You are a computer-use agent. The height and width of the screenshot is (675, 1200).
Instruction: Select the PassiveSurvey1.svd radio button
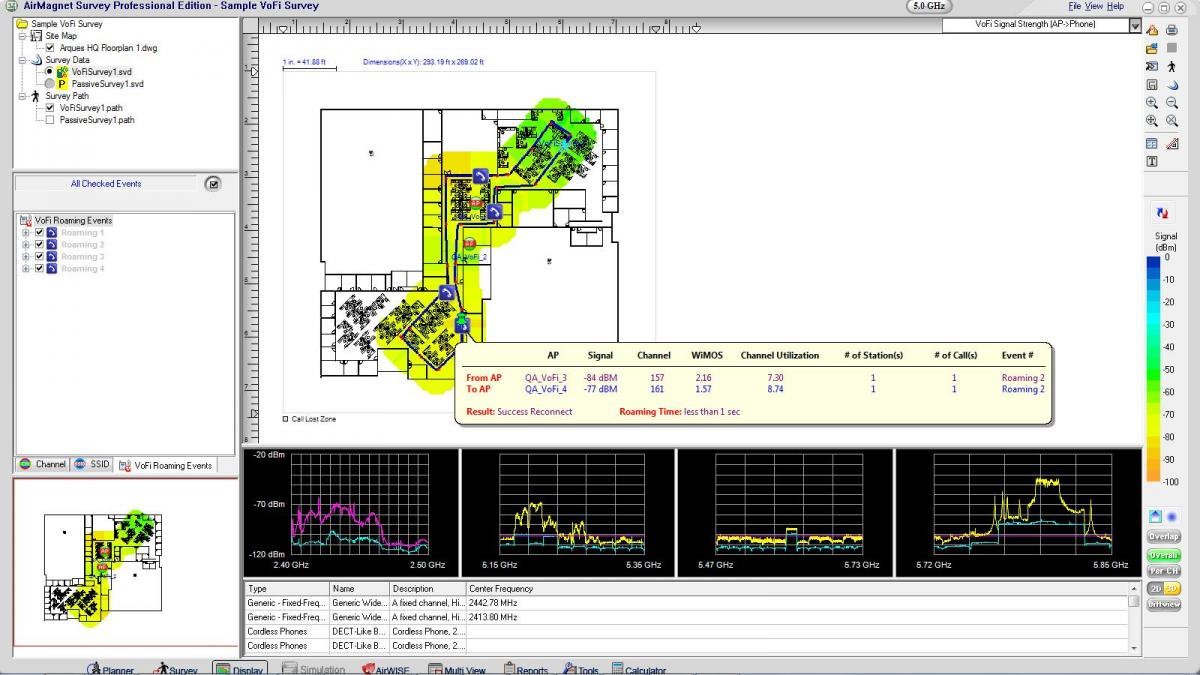tap(50, 84)
